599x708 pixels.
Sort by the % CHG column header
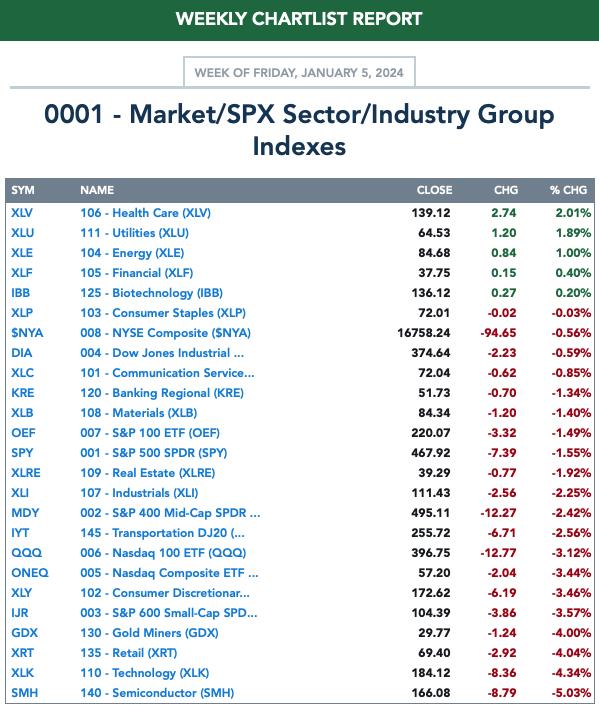click(568, 190)
